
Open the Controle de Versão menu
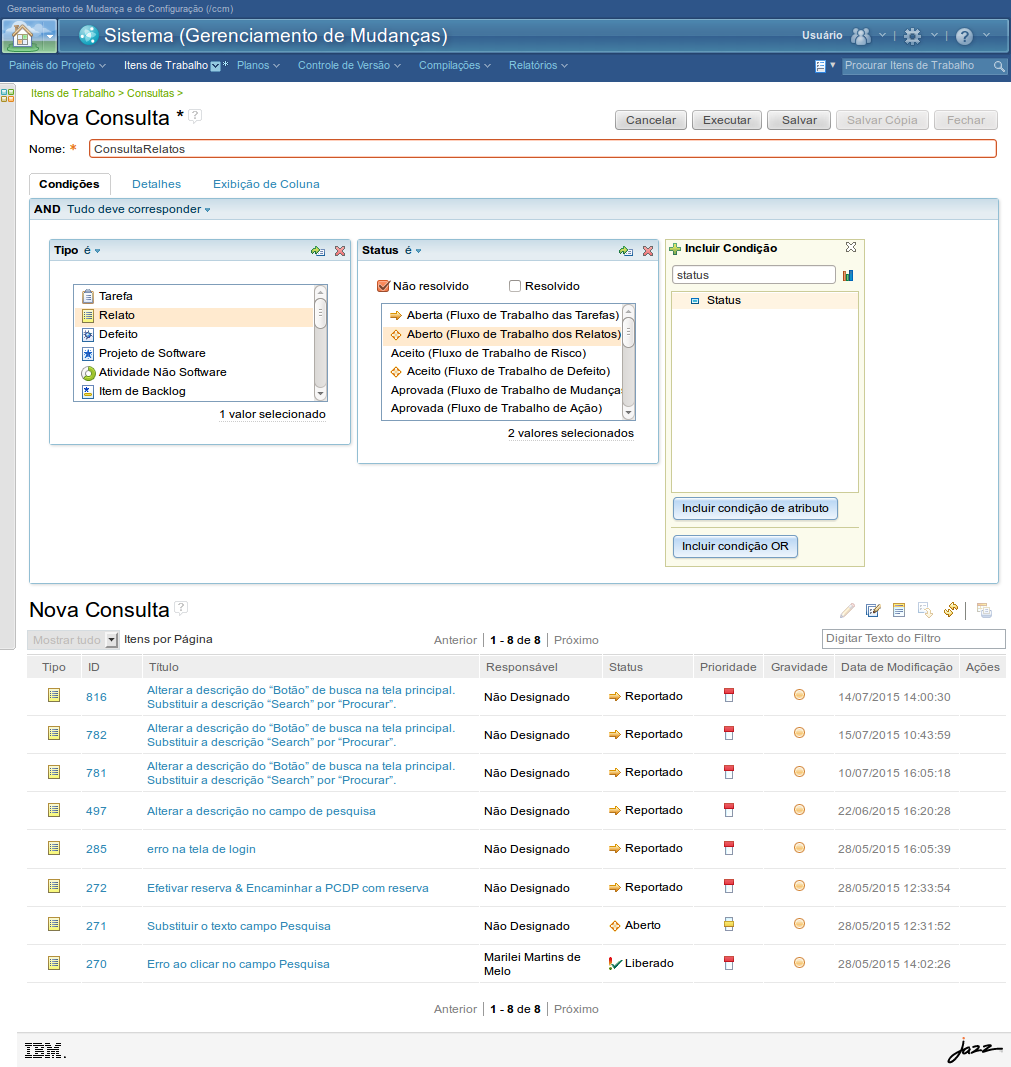[349, 65]
